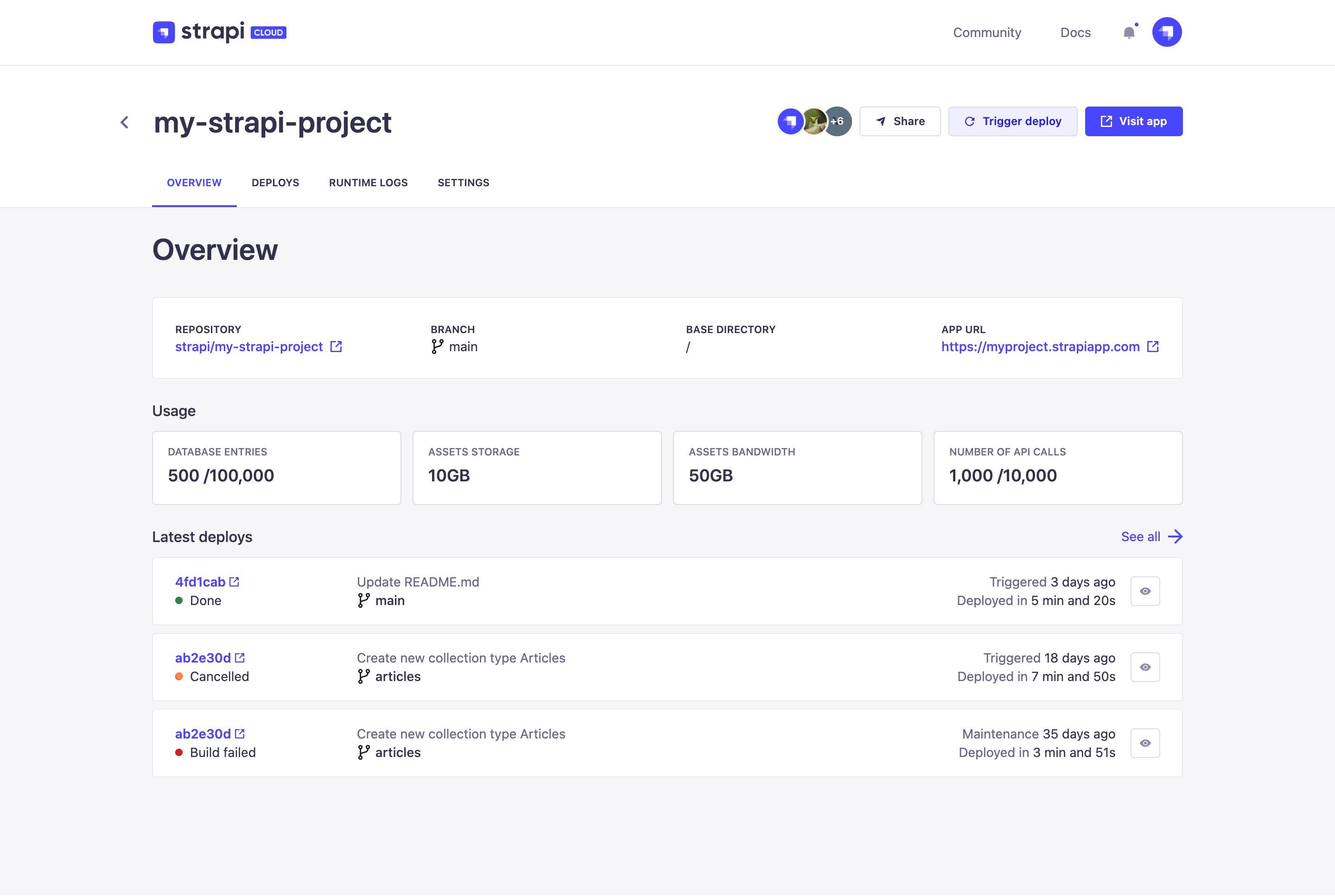Click the arrow icon inside the Share button

click(x=880, y=121)
